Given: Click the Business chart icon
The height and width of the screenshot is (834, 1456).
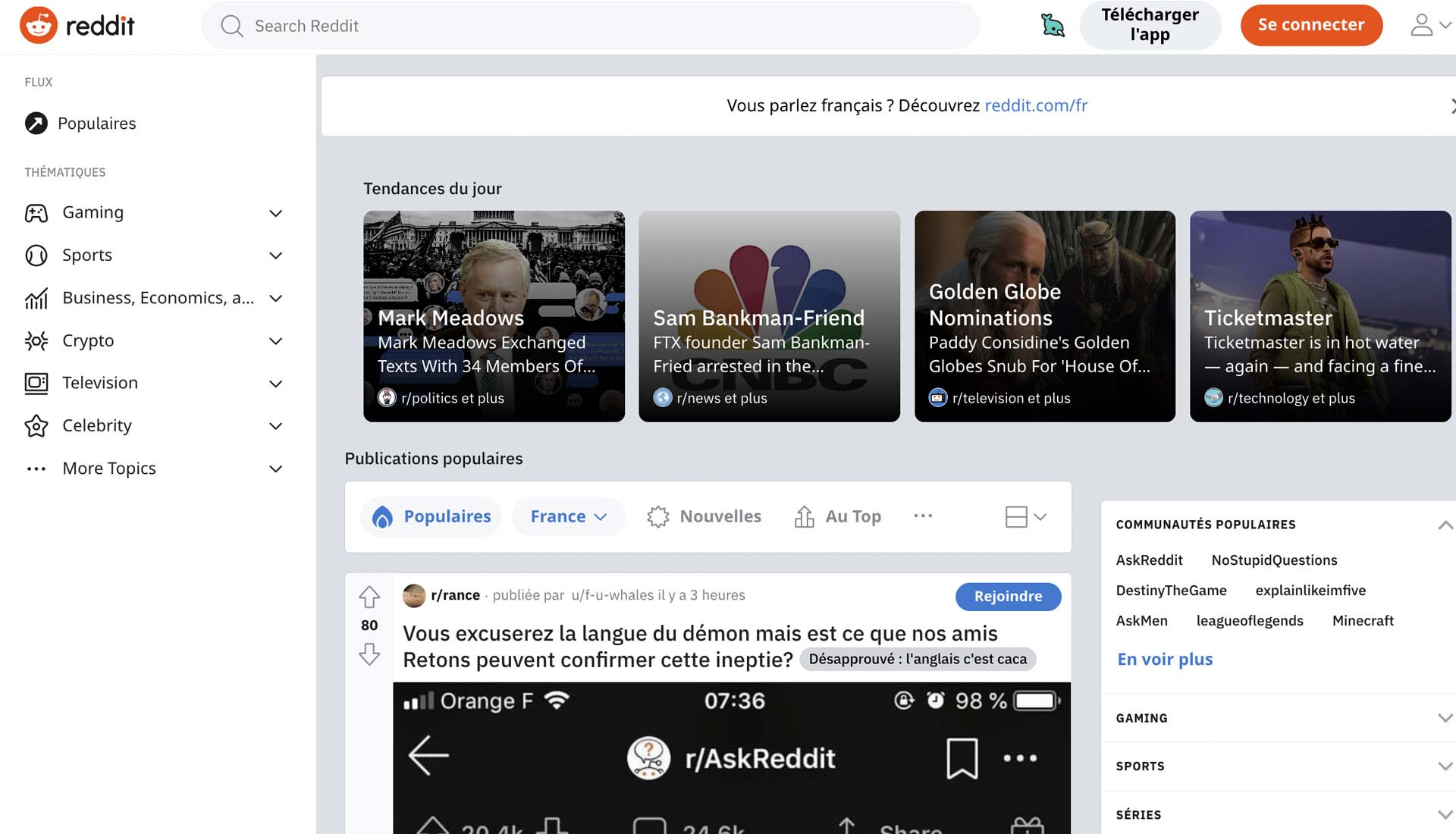Looking at the screenshot, I should click(x=36, y=299).
